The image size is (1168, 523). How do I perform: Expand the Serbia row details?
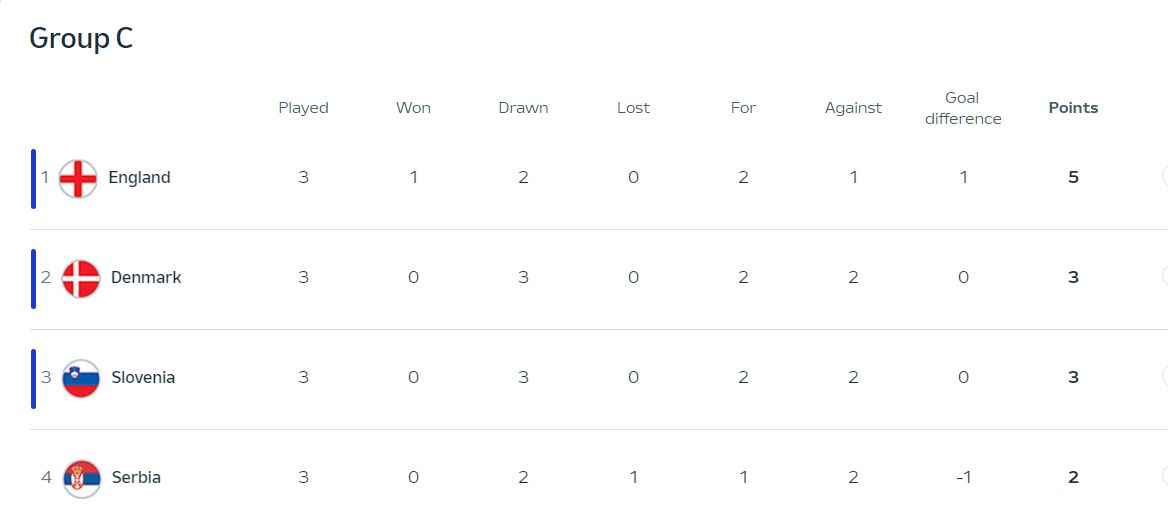(1165, 475)
